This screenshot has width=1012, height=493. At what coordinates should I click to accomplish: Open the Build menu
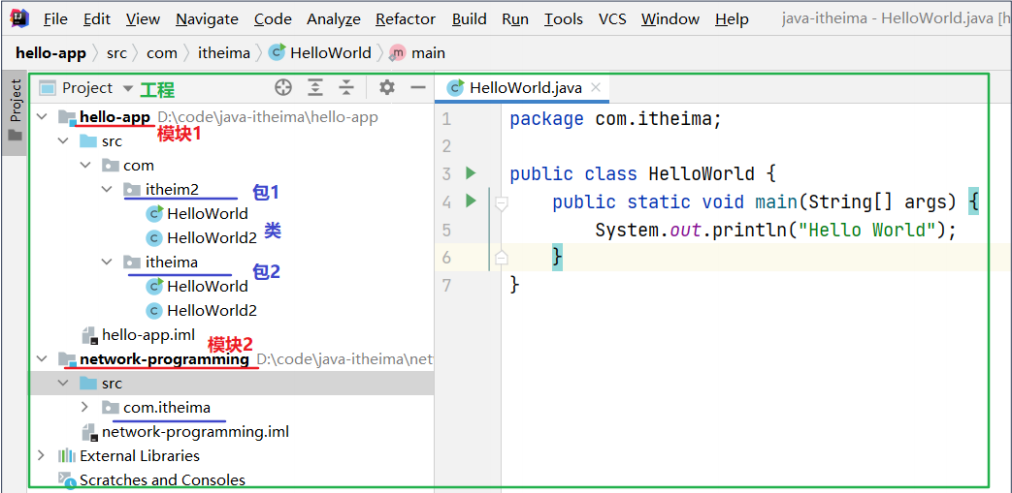click(x=469, y=19)
